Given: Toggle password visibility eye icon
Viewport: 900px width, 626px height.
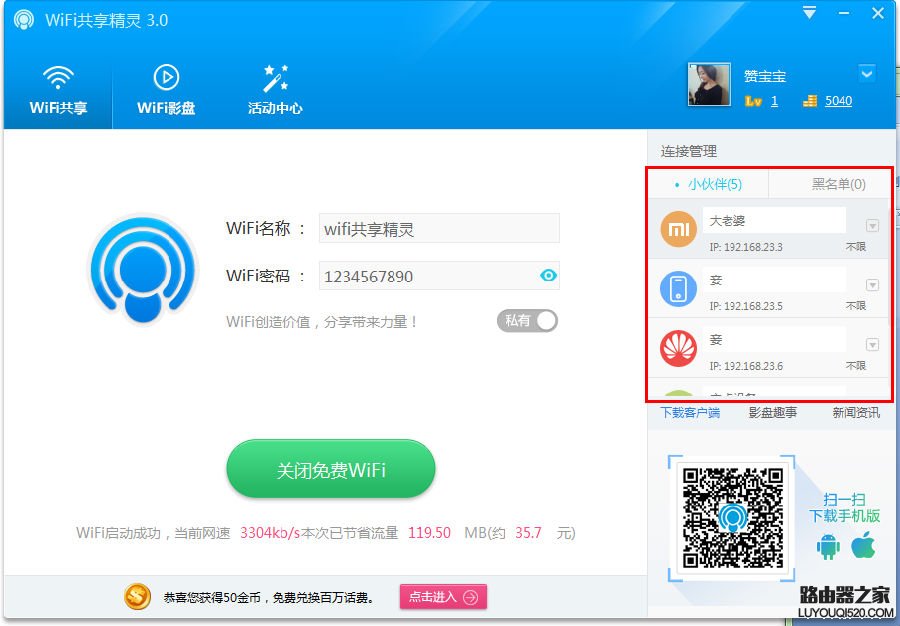Looking at the screenshot, I should 548,275.
